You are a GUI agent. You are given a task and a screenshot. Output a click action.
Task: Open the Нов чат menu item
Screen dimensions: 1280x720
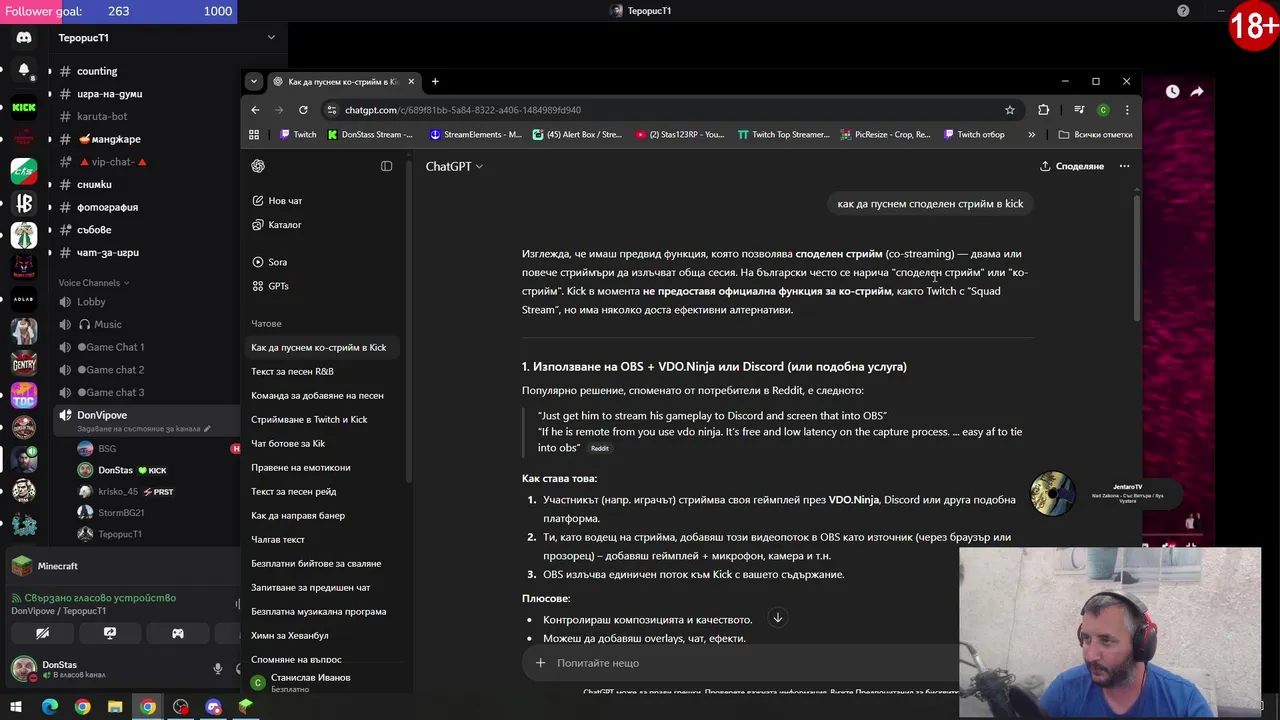tap(277, 201)
